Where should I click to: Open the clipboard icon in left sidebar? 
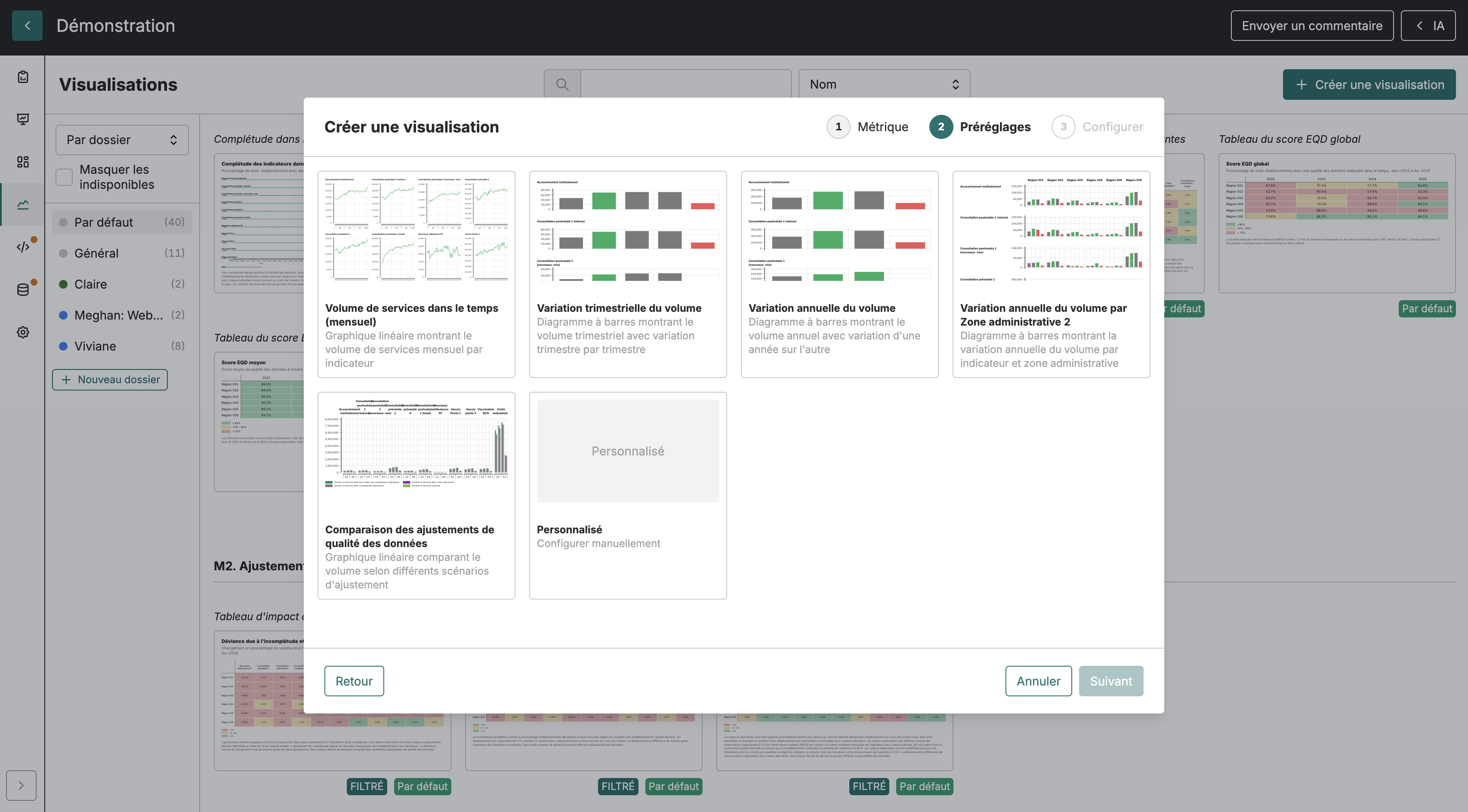tap(23, 77)
